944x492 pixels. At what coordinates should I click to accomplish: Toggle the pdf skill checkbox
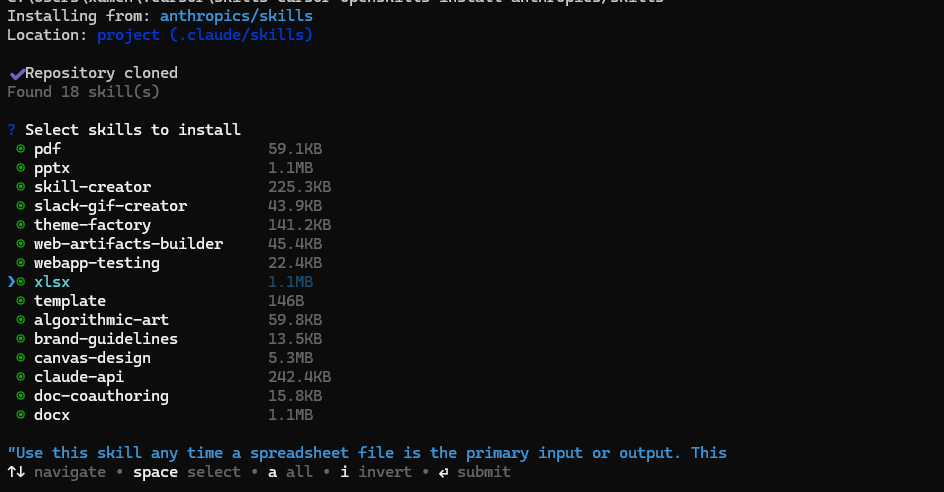tap(21, 149)
